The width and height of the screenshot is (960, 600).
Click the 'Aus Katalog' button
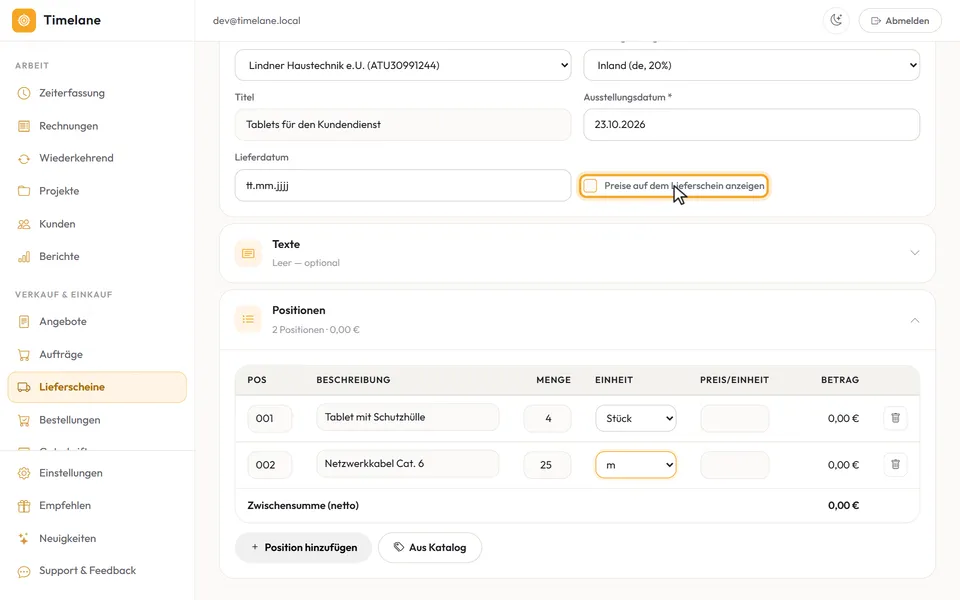click(x=430, y=547)
